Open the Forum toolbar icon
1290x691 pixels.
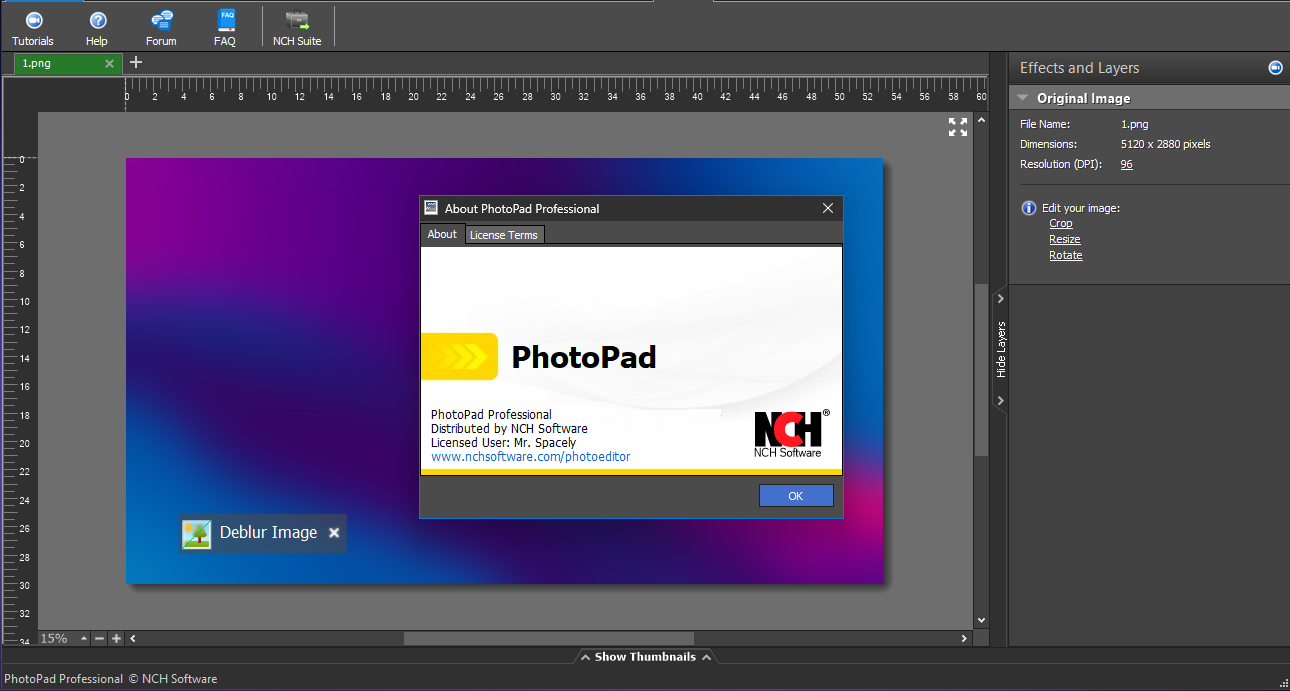(161, 28)
